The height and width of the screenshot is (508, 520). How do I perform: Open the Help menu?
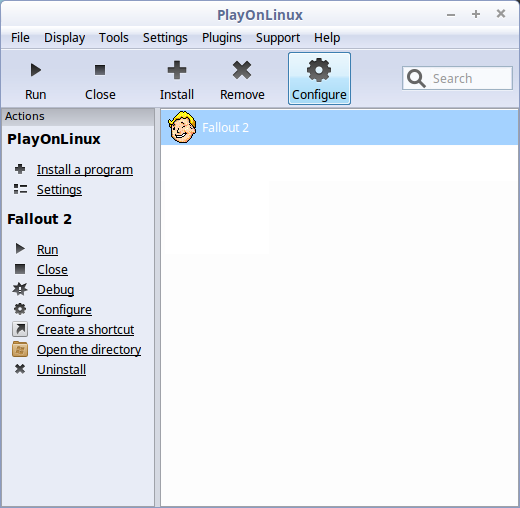[327, 37]
